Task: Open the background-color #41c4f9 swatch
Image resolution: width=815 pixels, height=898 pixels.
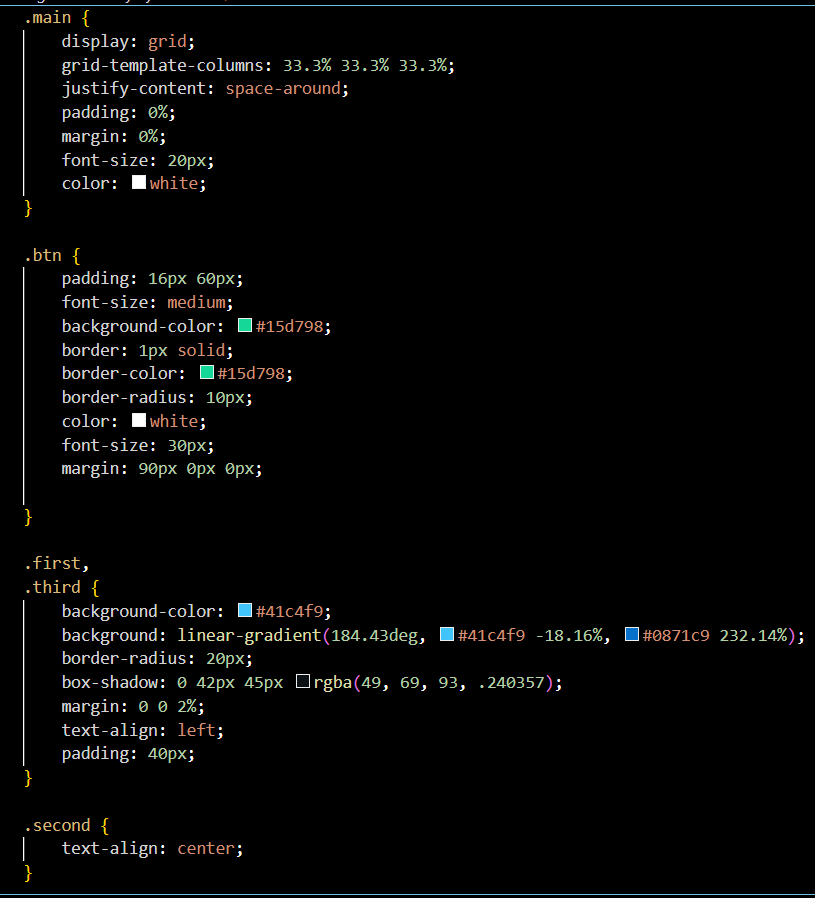Action: (245, 611)
